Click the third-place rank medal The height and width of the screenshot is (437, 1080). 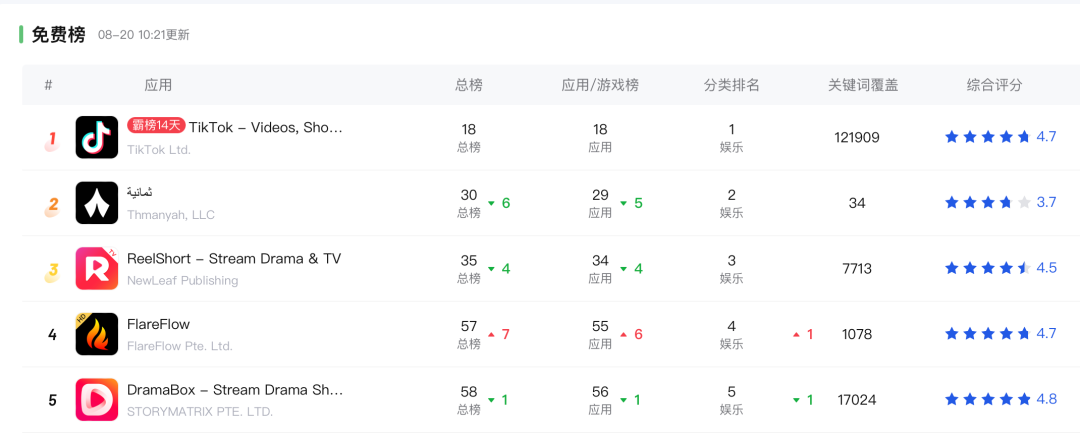pyautogui.click(x=52, y=271)
